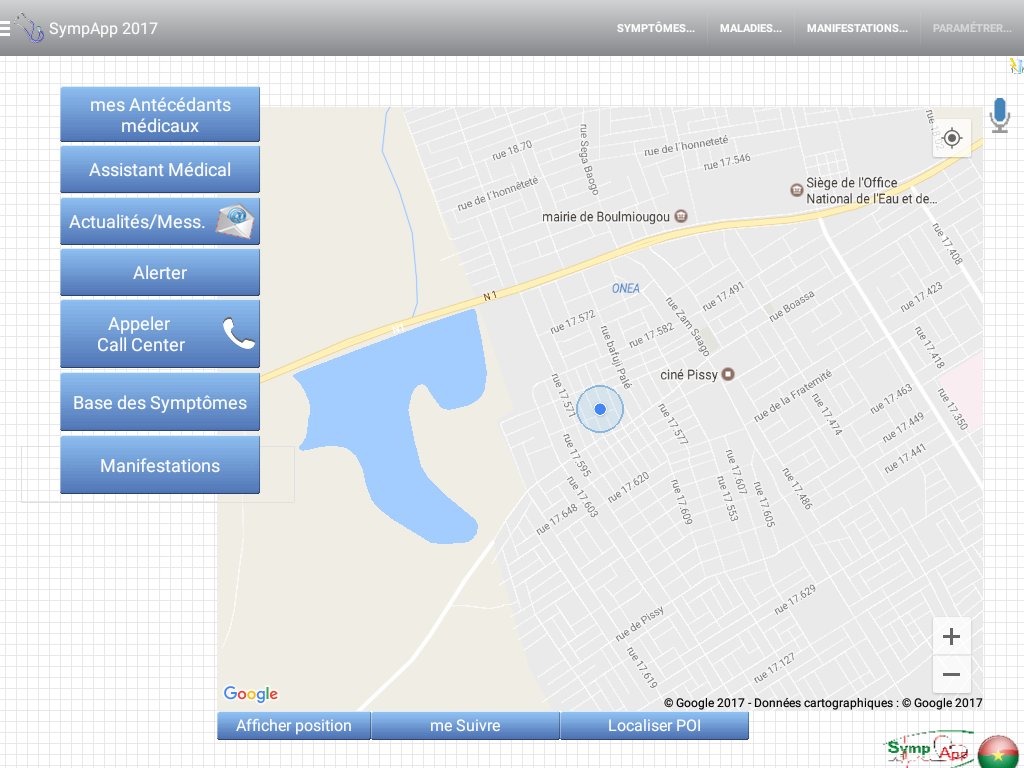1024x768 pixels.
Task: Click the rue 17.629 label
Action: tap(795, 600)
